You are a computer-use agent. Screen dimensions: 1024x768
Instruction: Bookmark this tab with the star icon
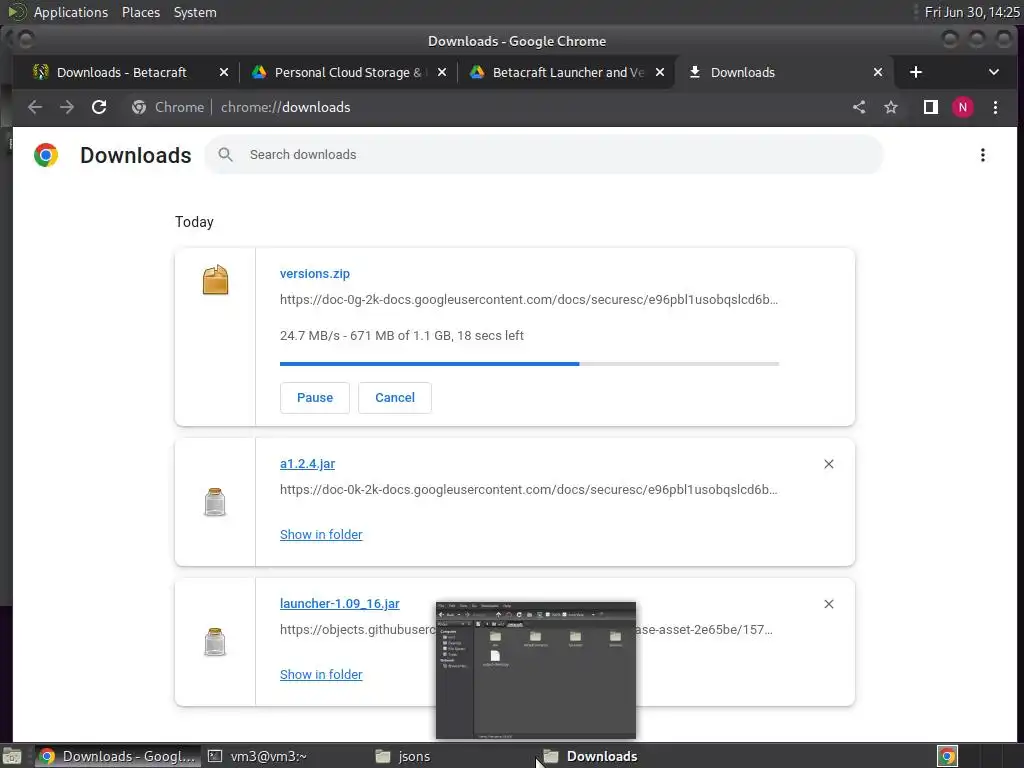(891, 107)
